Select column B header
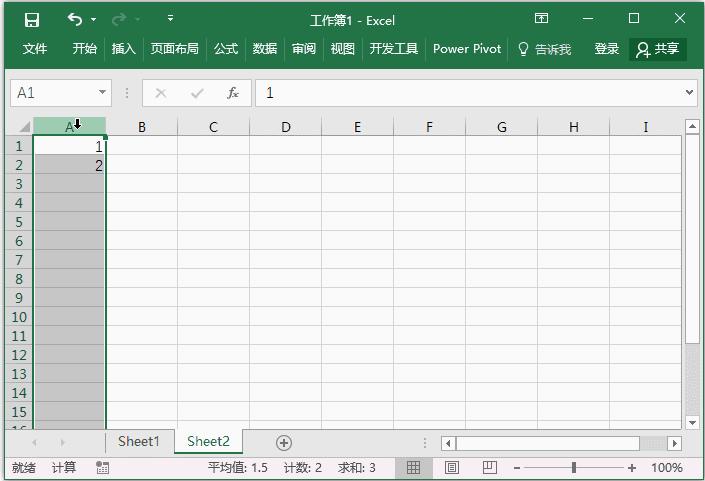 coord(142,127)
